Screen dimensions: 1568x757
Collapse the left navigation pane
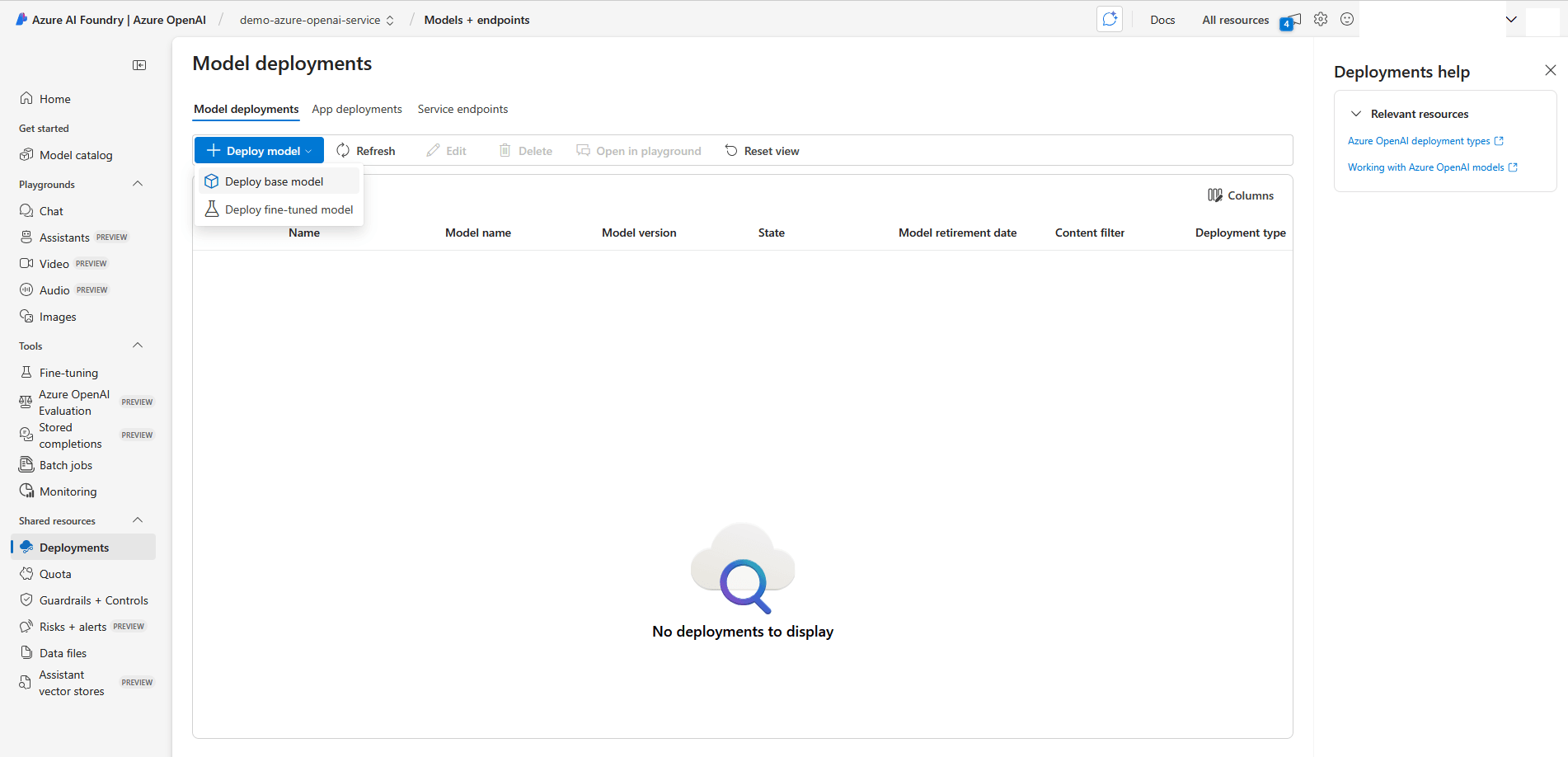(x=139, y=64)
